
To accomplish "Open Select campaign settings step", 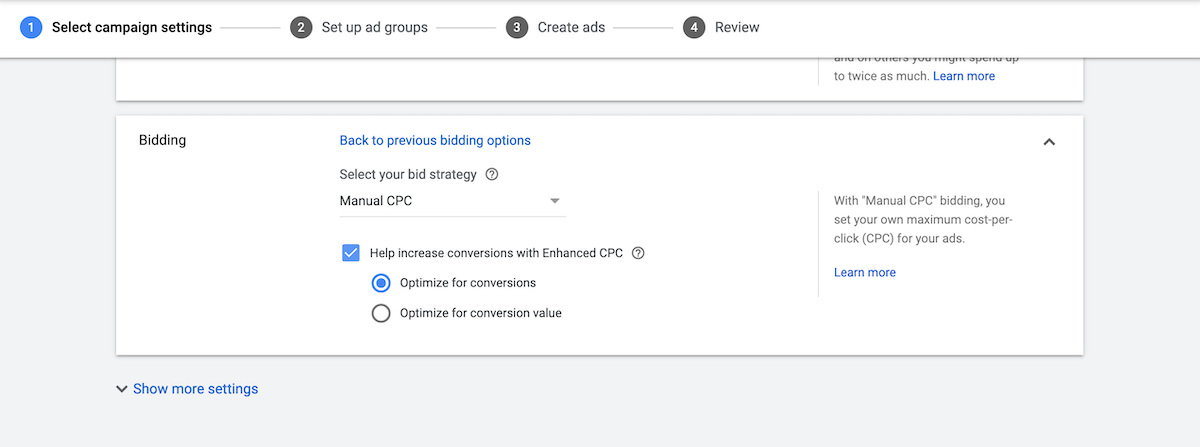I will (131, 27).
